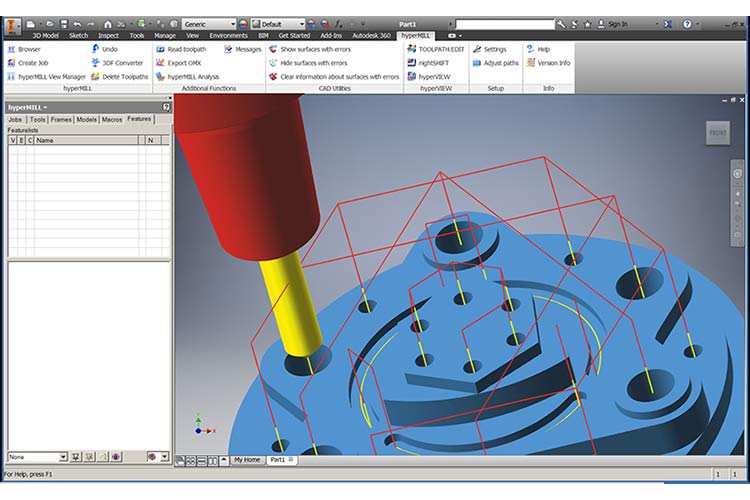Open the None dropdown in hyperMILL panel
Viewport: 750px width, 500px height.
pos(37,457)
